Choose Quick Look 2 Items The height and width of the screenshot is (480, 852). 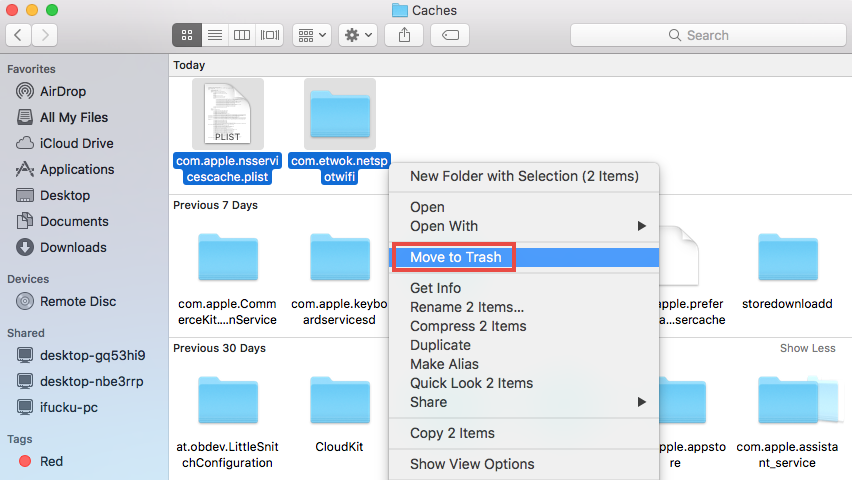point(524,383)
